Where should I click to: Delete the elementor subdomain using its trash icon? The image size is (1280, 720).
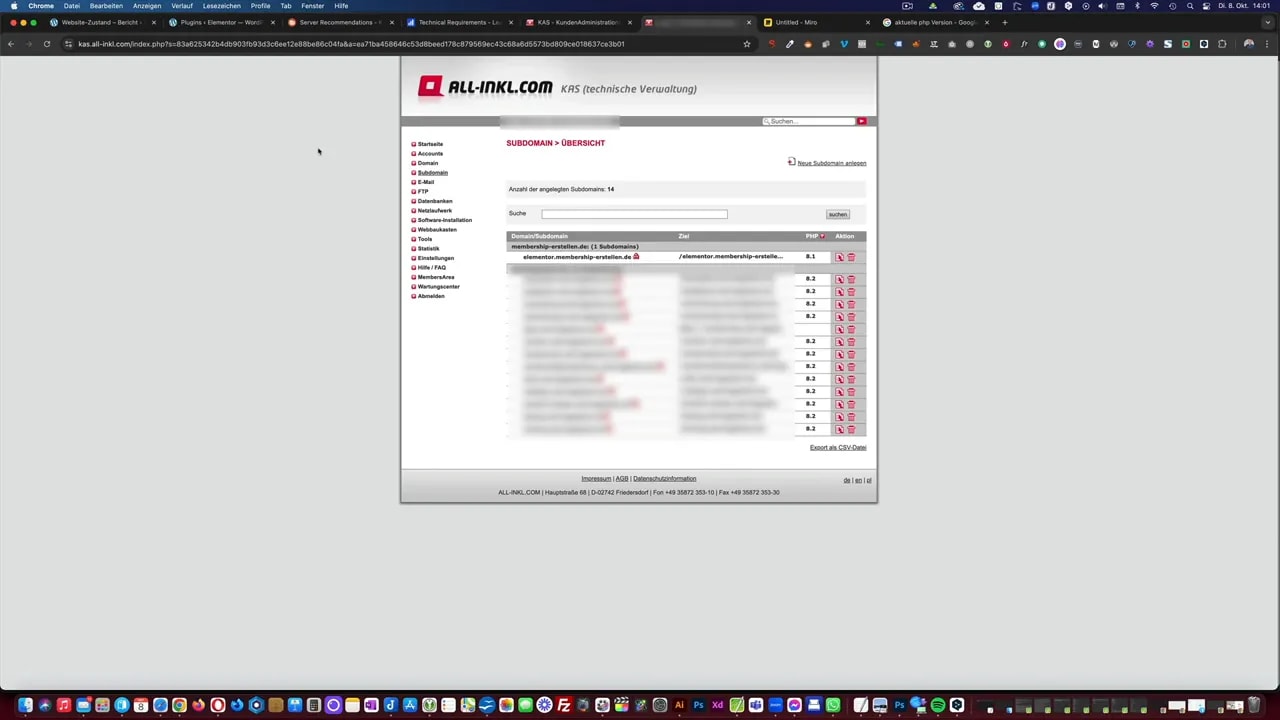tap(851, 257)
